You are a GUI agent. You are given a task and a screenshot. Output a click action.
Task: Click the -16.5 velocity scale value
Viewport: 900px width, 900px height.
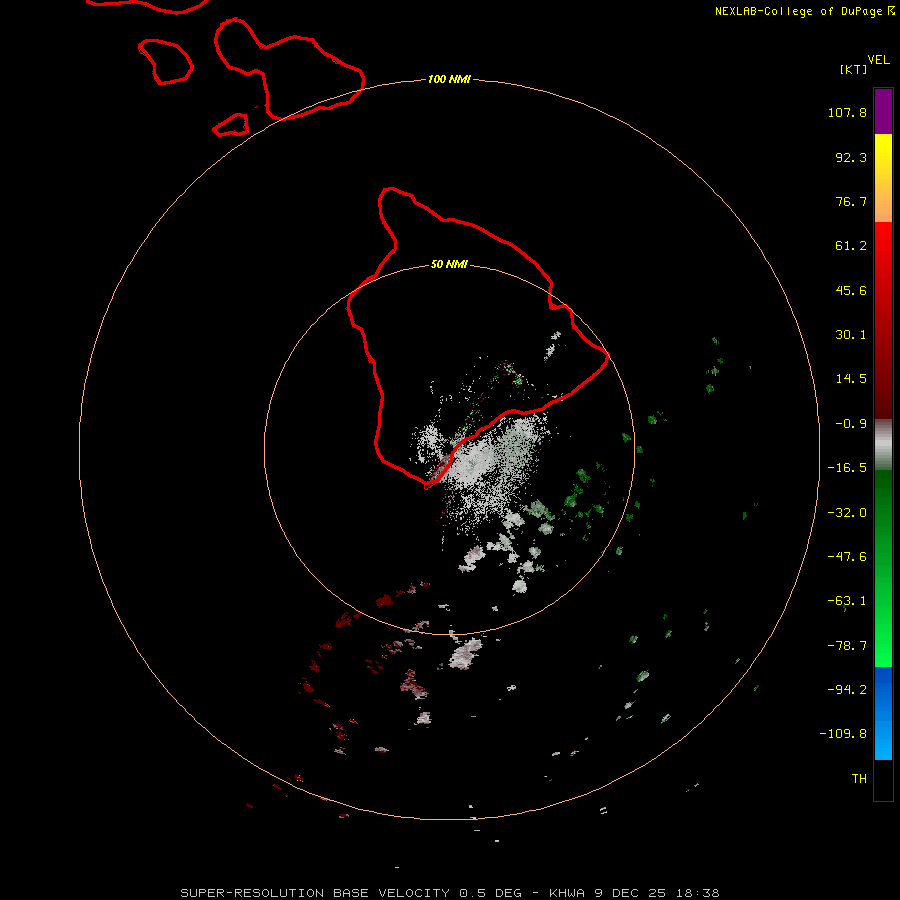point(847,468)
